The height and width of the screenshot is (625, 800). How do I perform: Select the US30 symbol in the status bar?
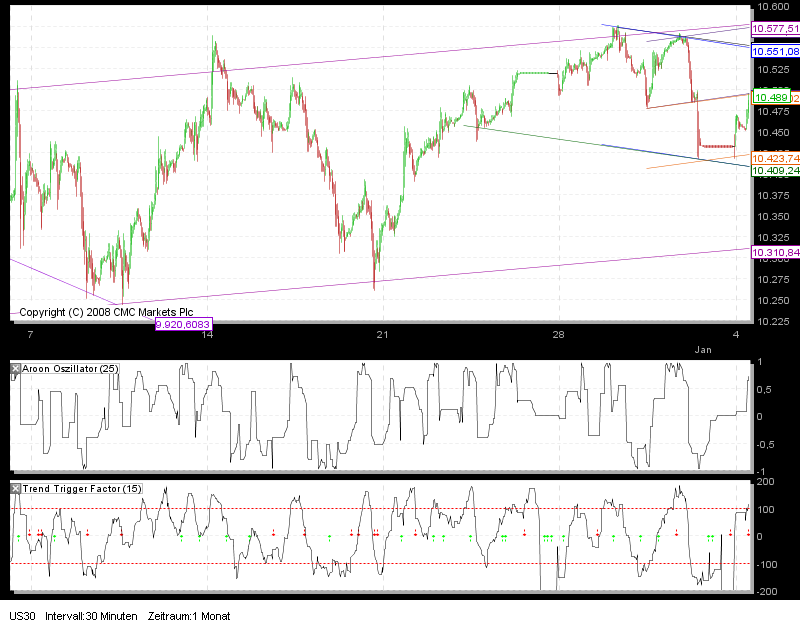click(21, 617)
